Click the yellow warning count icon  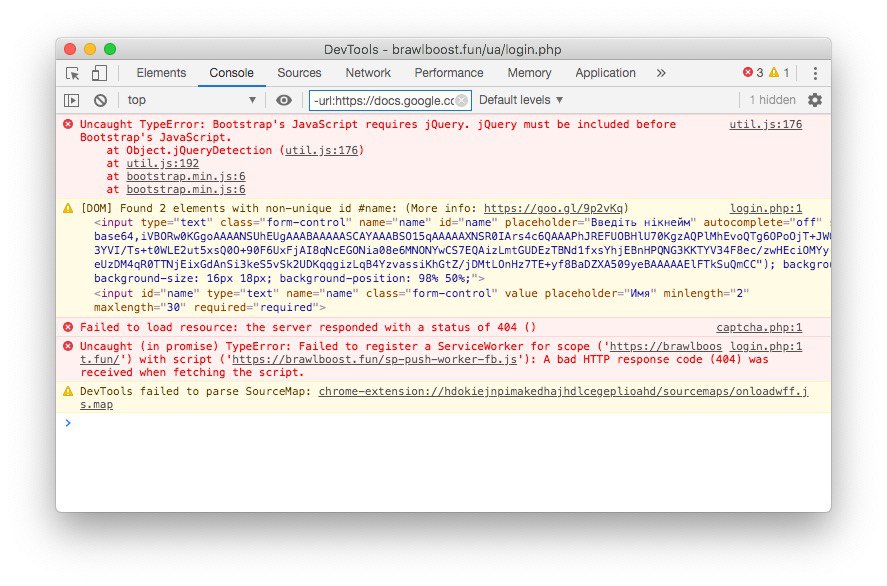774,72
